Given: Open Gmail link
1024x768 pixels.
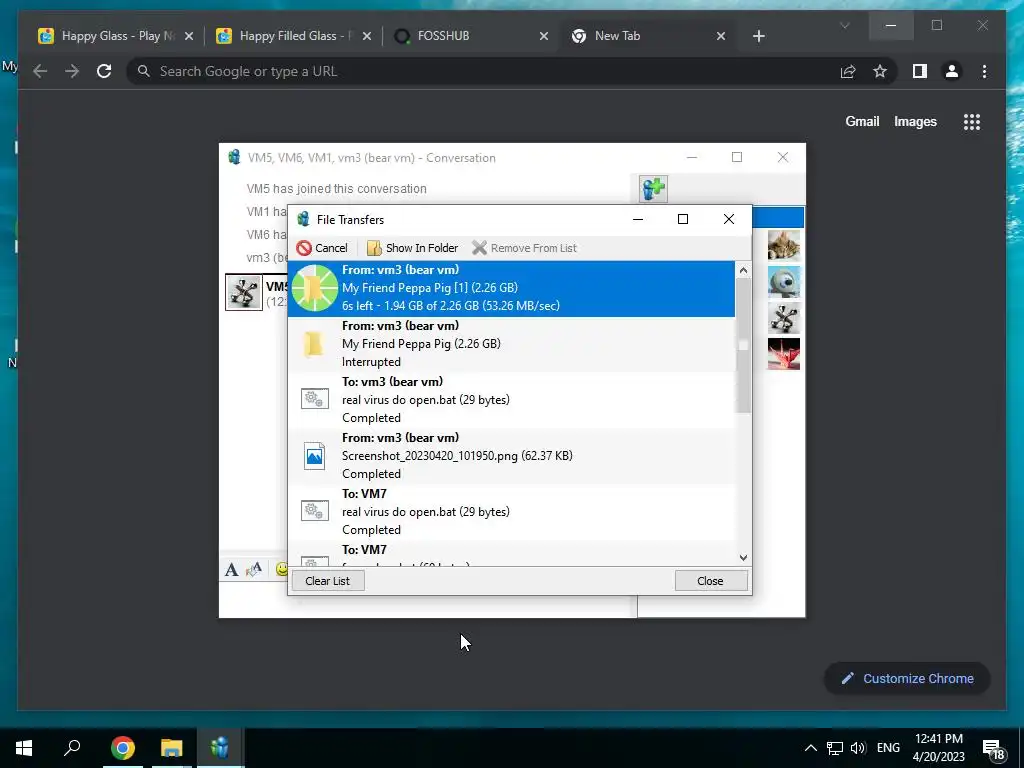Looking at the screenshot, I should pyautogui.click(x=862, y=121).
